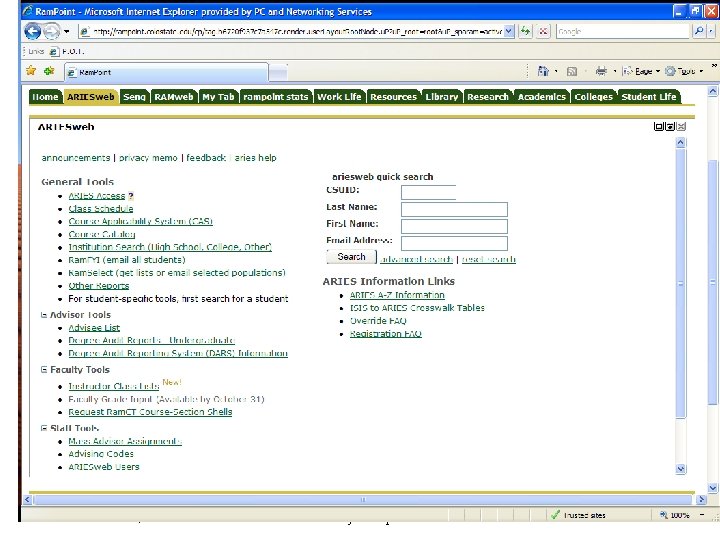Click the announcements link
720x540 pixels.
[x=76, y=158]
